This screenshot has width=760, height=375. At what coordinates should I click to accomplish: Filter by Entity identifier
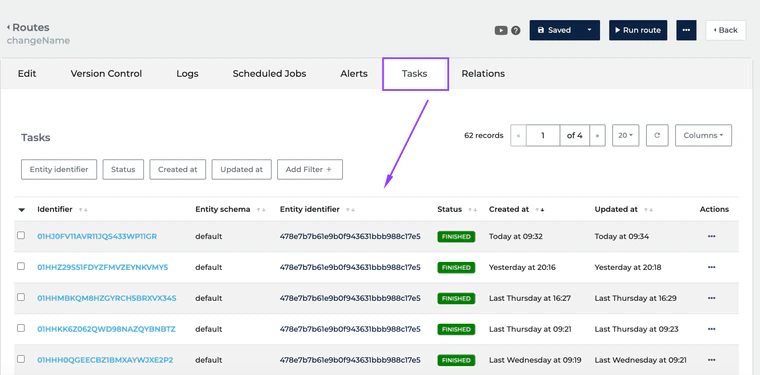click(59, 170)
